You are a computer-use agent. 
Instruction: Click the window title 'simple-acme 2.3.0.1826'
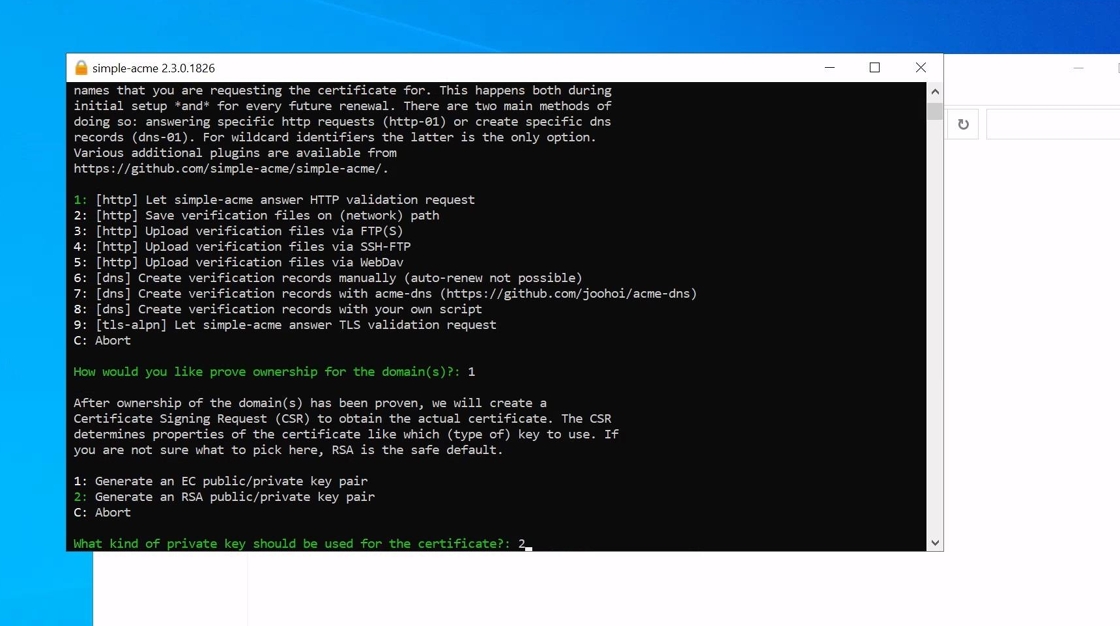pos(154,68)
